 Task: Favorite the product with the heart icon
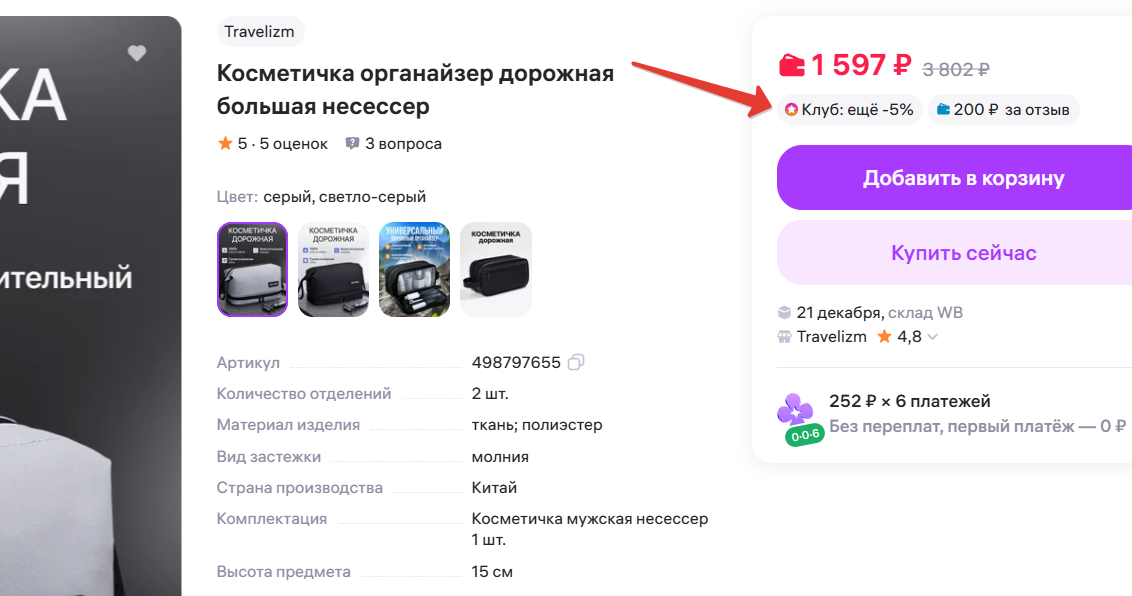tap(137, 53)
